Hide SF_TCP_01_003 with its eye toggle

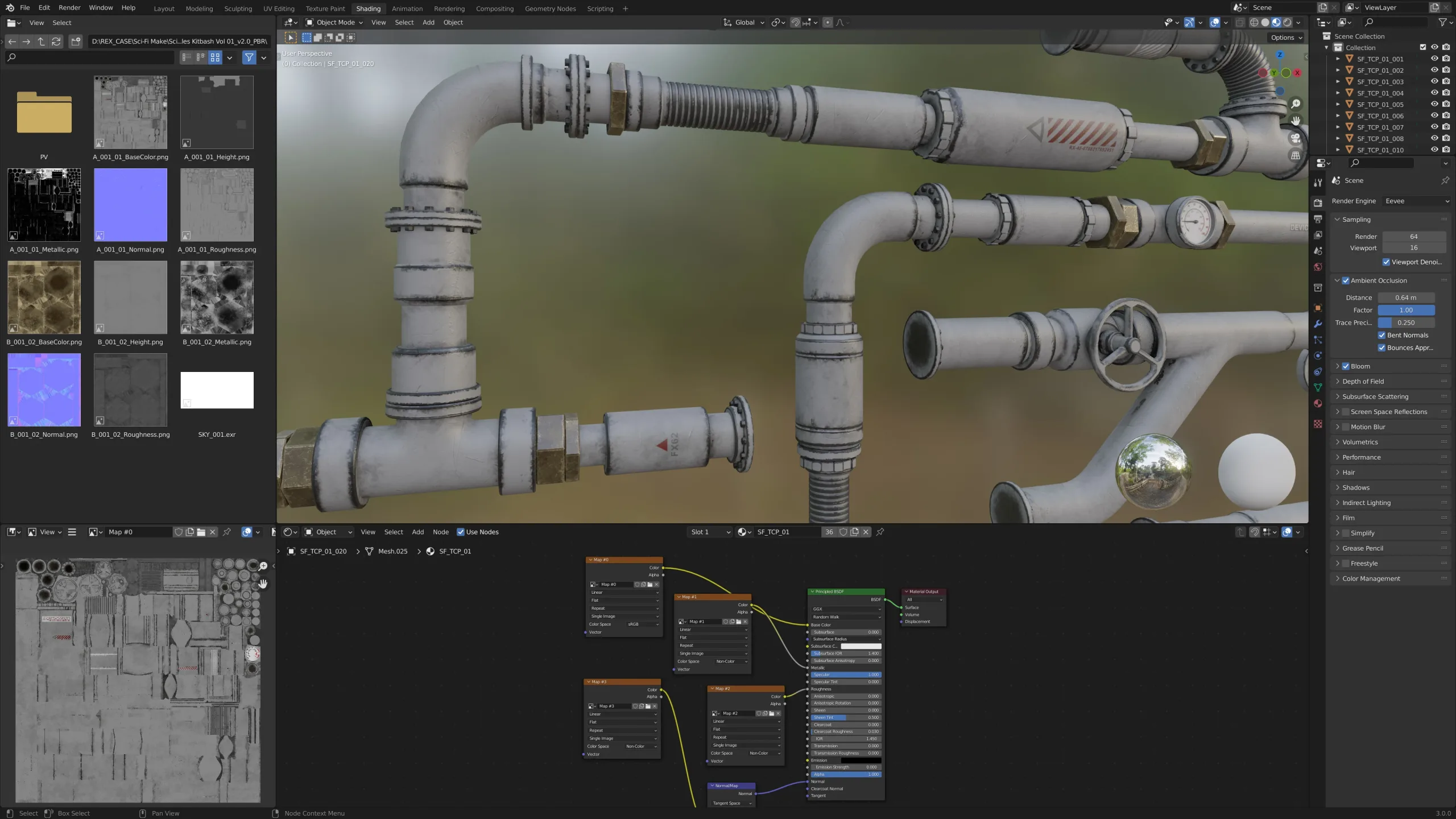[x=1434, y=81]
